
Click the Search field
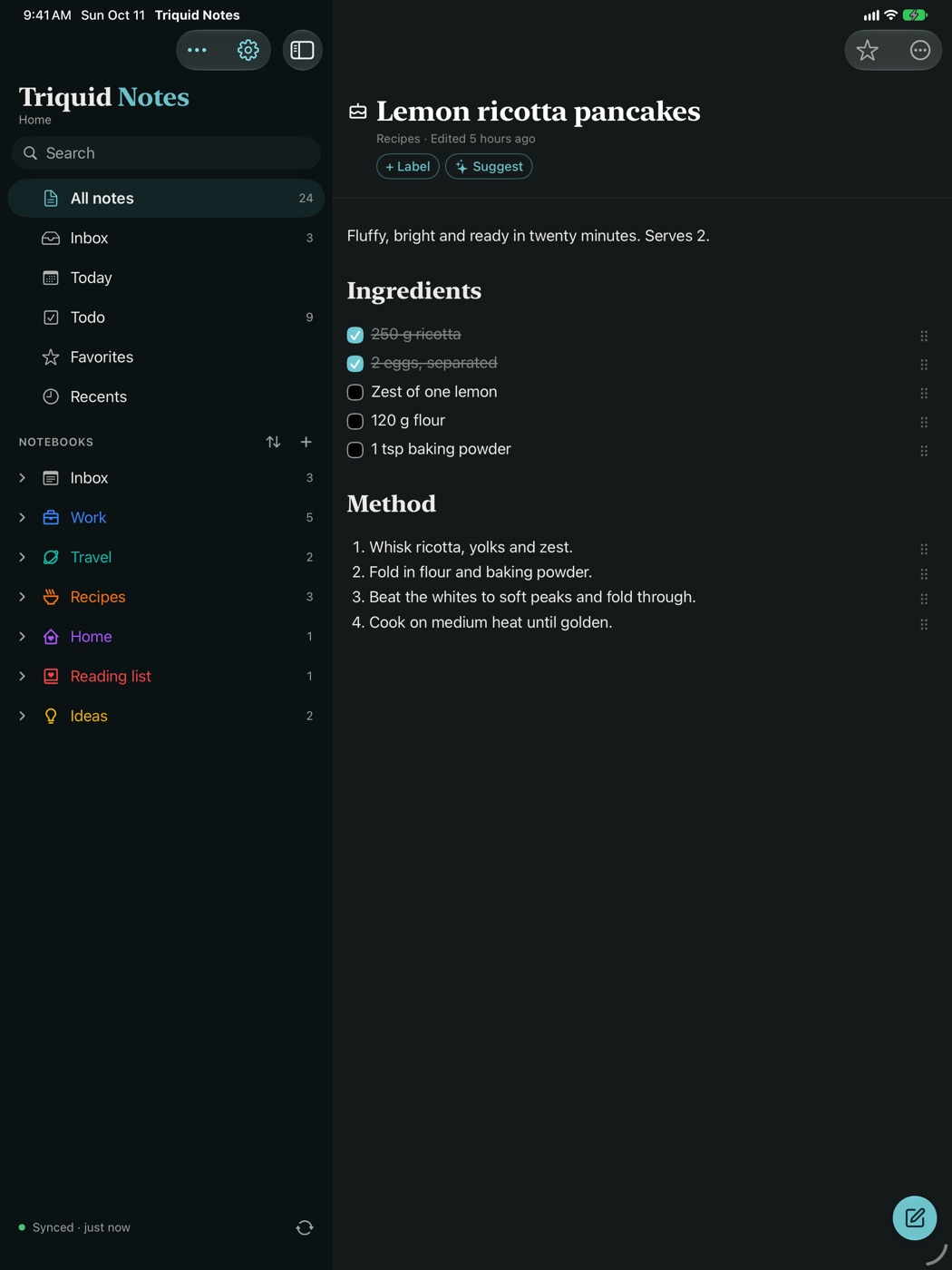point(166,153)
